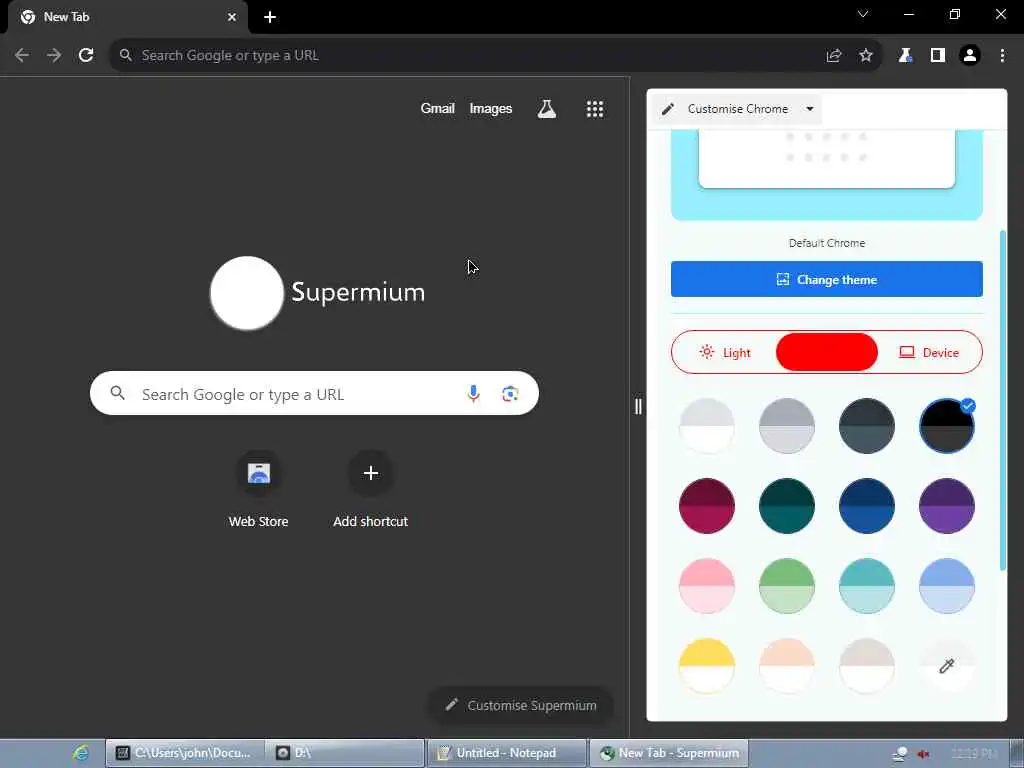Search by image with Lens icon
This screenshot has height=768, width=1024.
coord(510,393)
